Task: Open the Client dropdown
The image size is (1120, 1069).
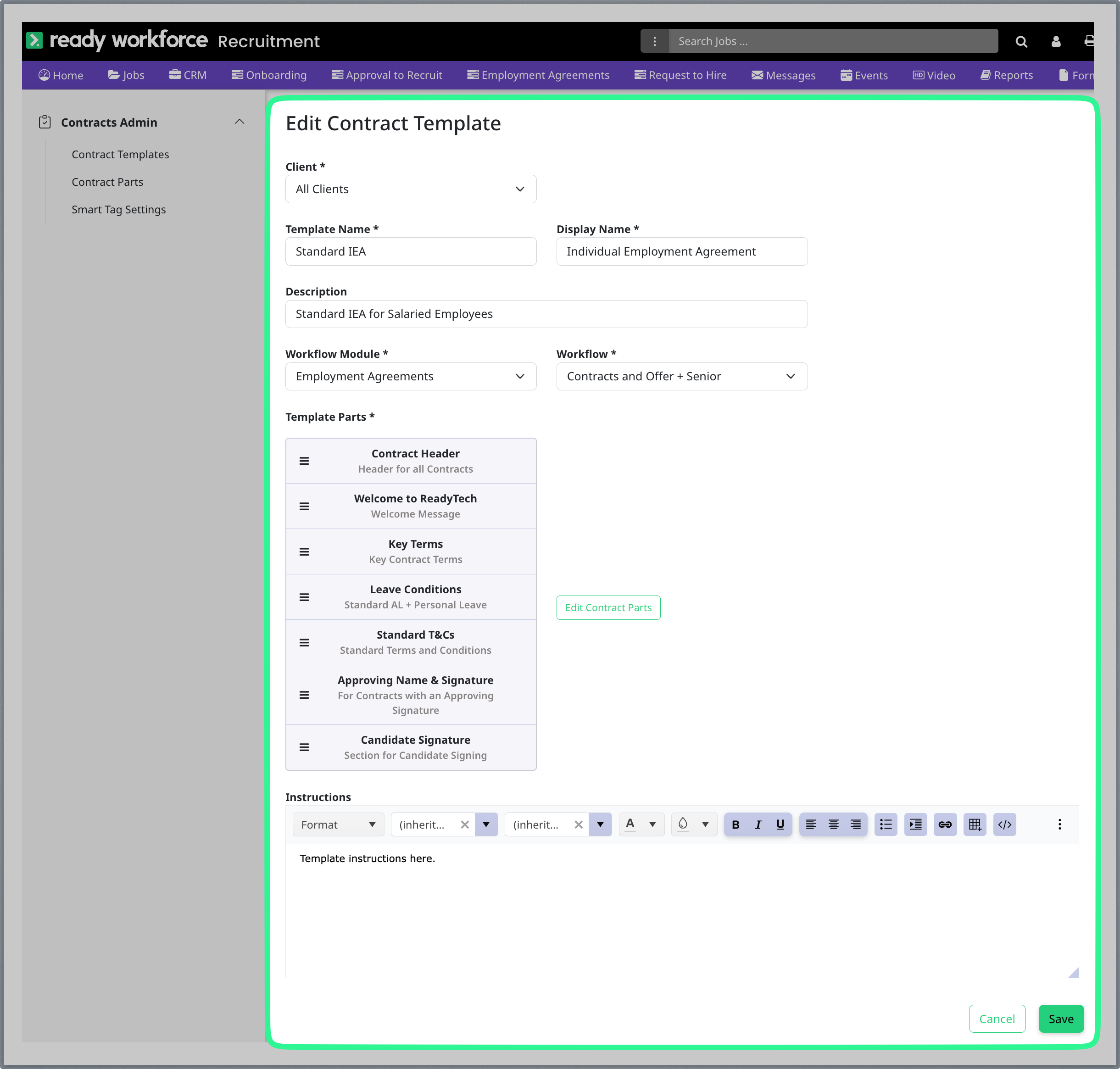Action: click(x=410, y=189)
